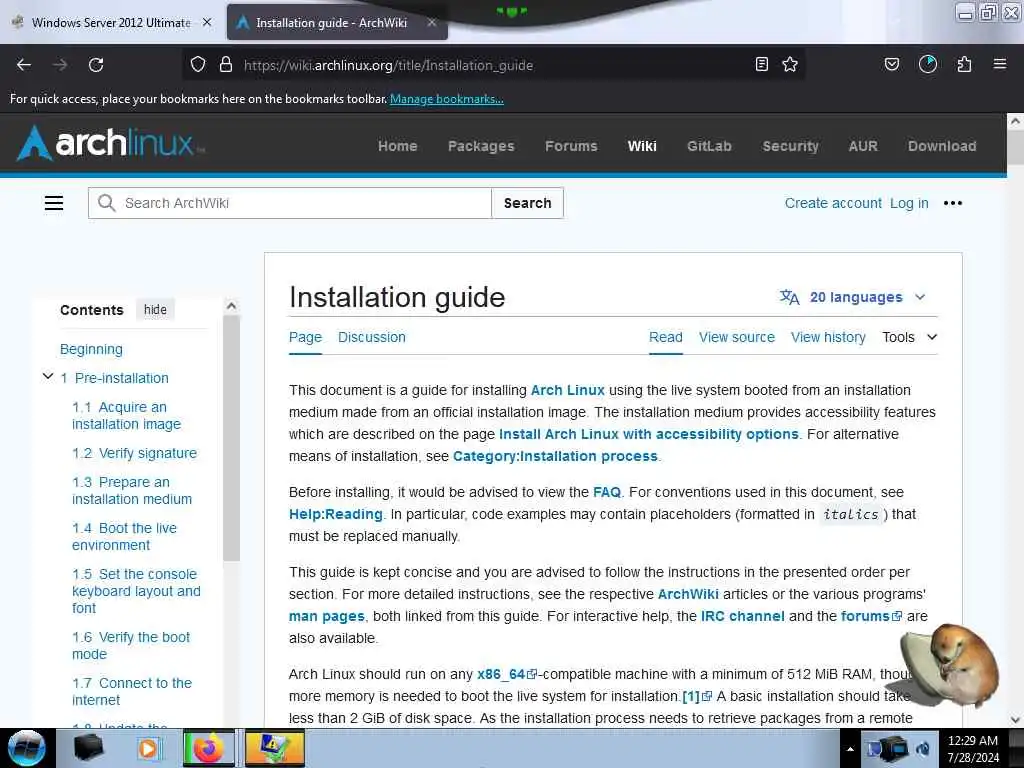Click the Create account link
Viewport: 1024px width, 768px height.
(x=833, y=203)
